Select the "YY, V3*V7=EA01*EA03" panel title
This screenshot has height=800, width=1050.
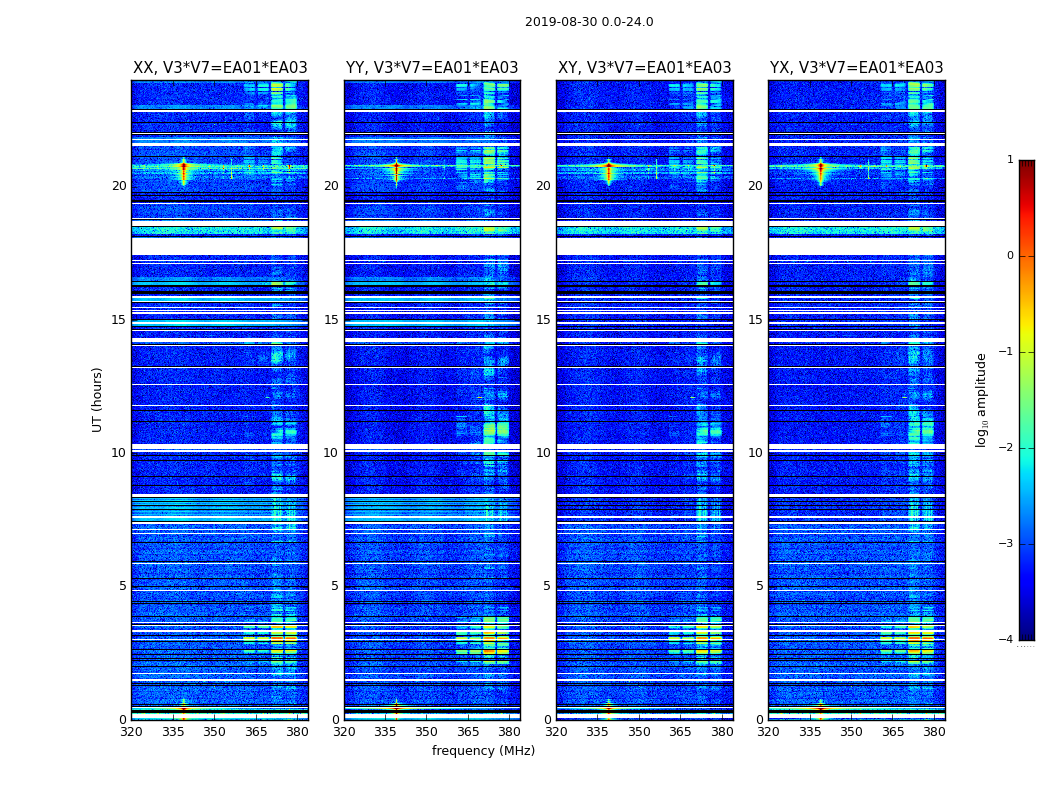pos(432,68)
